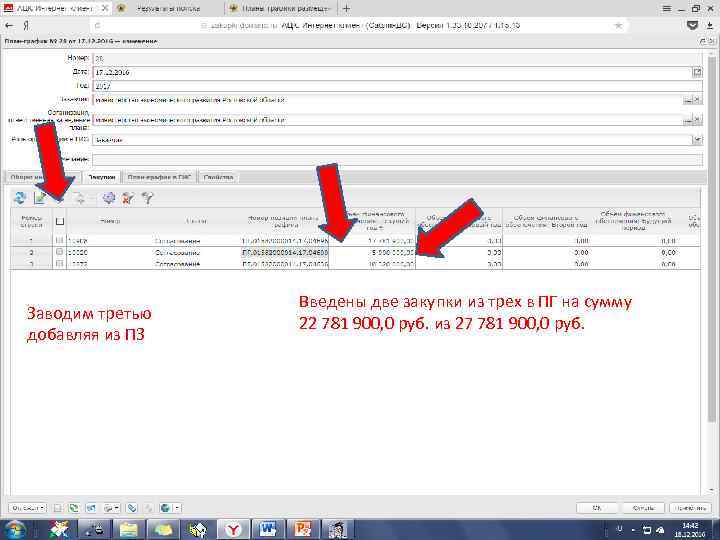720x540 pixels.
Task: Expand the dropdown field below Организация
Action: 697,140
